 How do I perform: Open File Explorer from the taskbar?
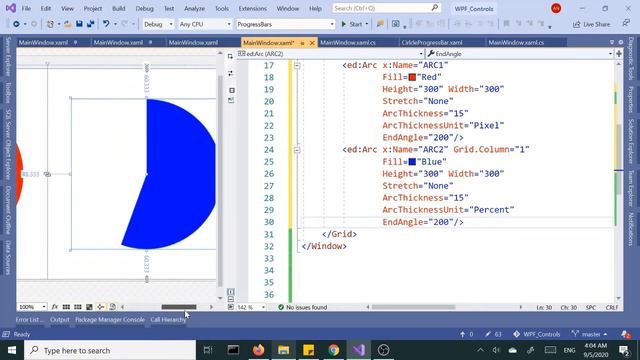pyautogui.click(x=283, y=350)
